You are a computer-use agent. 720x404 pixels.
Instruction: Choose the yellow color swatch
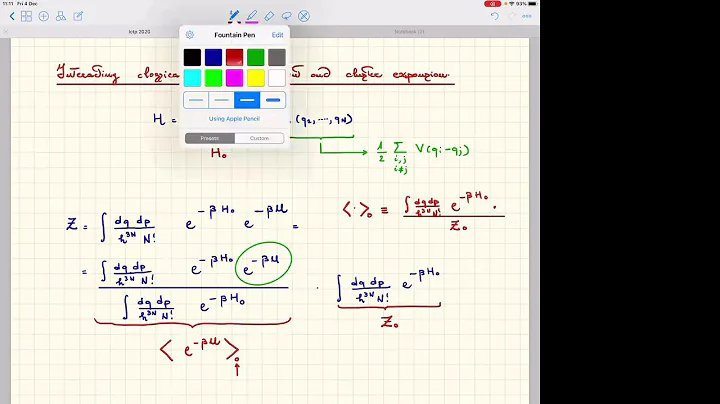pos(256,78)
